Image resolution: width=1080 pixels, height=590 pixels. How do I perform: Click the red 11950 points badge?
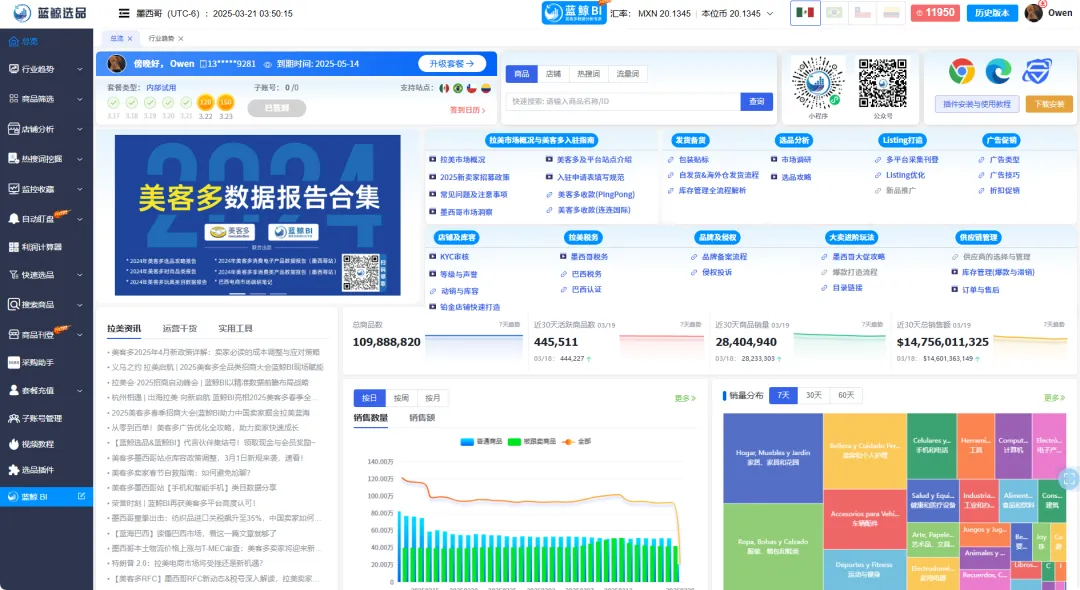[935, 12]
